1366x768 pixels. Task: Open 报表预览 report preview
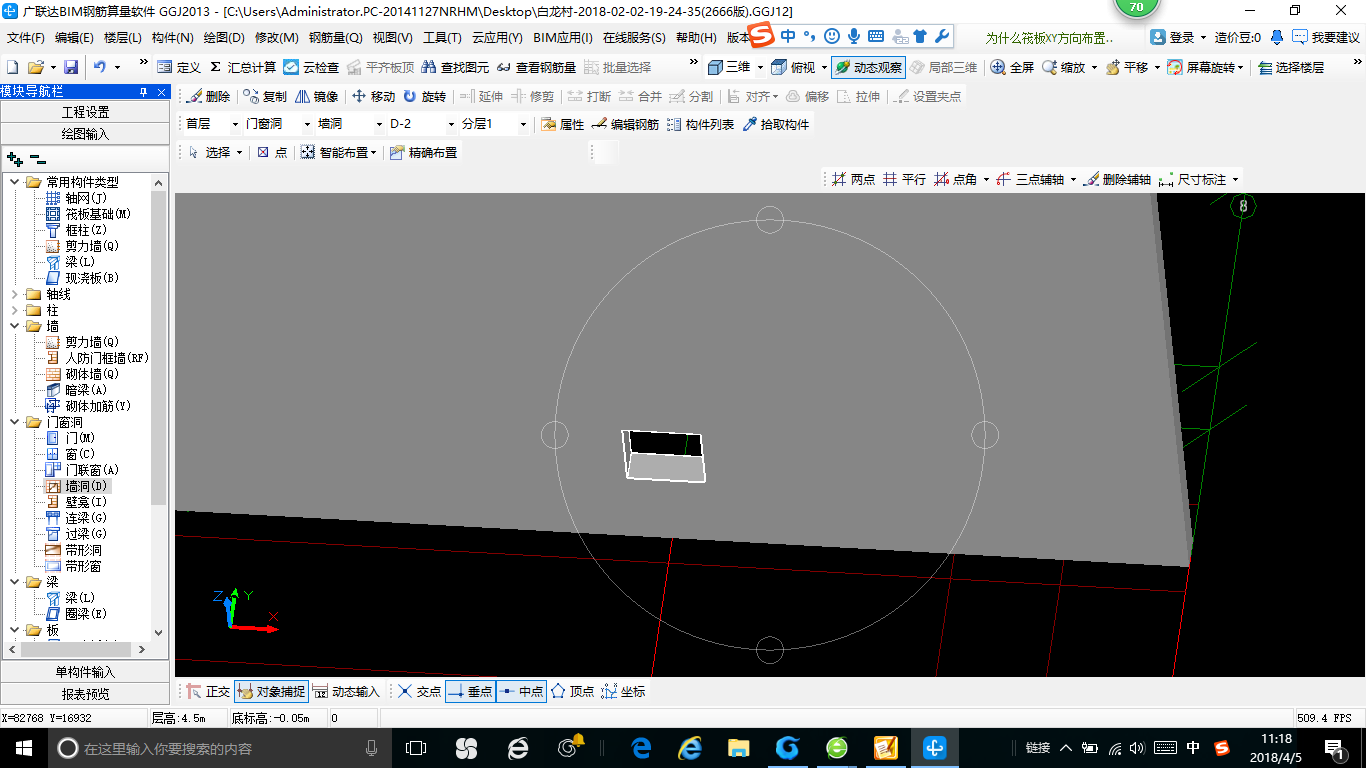(85, 693)
